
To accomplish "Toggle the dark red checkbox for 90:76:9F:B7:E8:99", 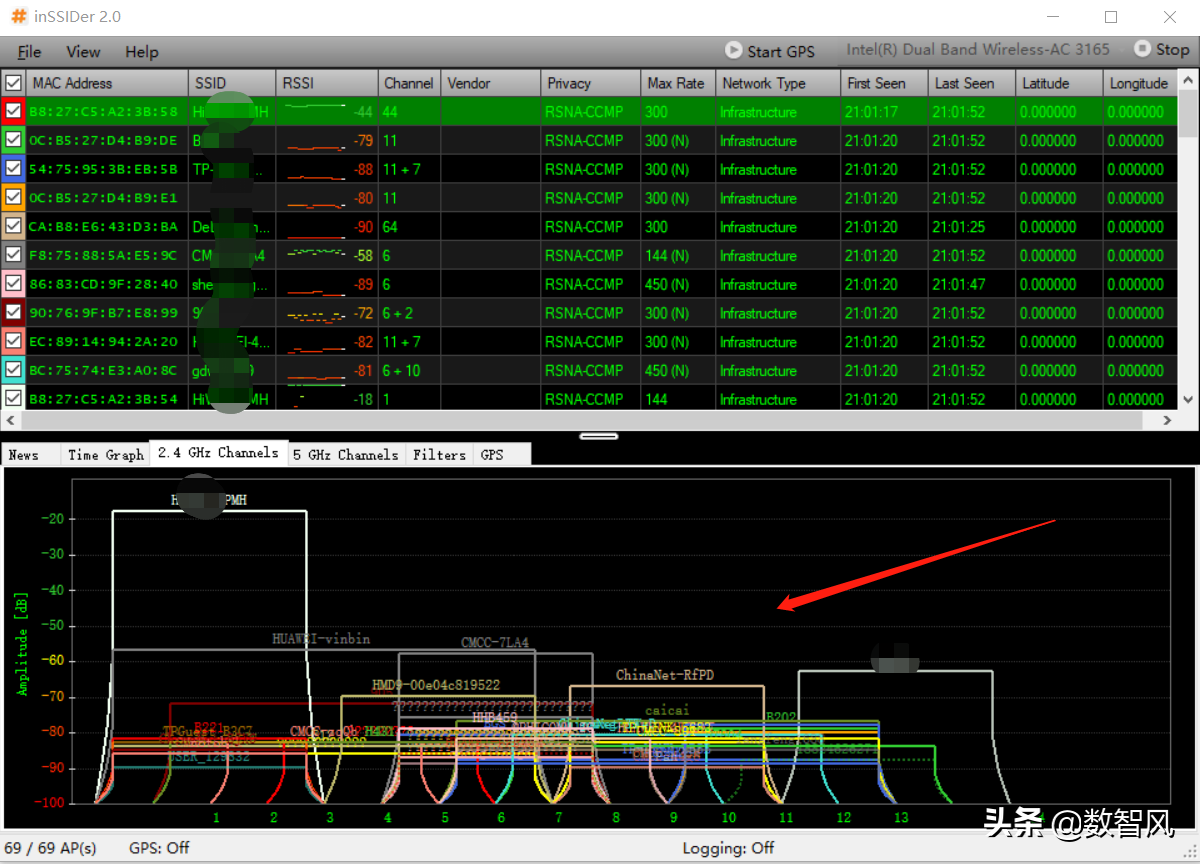I will [x=14, y=312].
